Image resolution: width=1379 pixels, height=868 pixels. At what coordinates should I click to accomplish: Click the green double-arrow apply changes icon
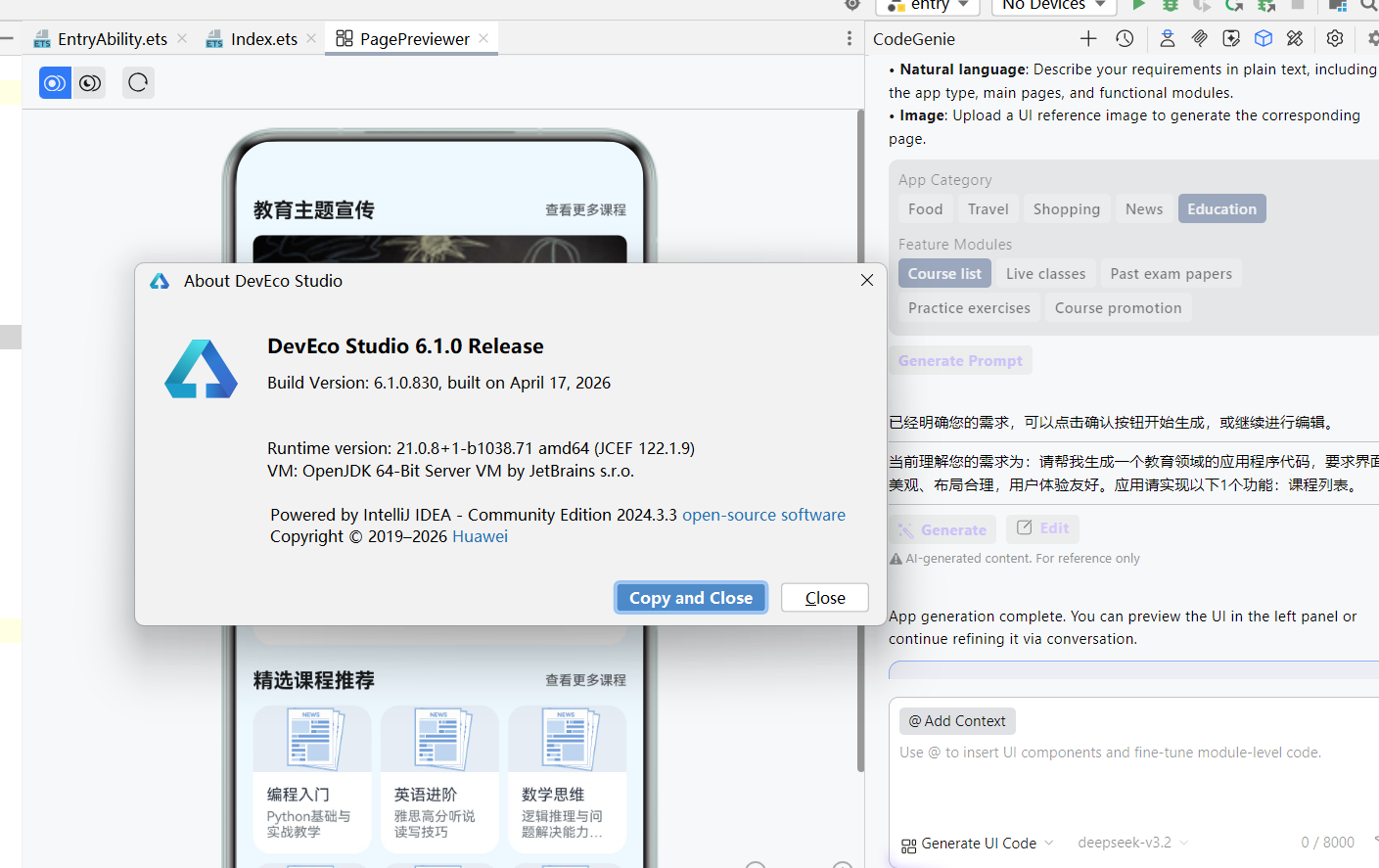point(1266,5)
